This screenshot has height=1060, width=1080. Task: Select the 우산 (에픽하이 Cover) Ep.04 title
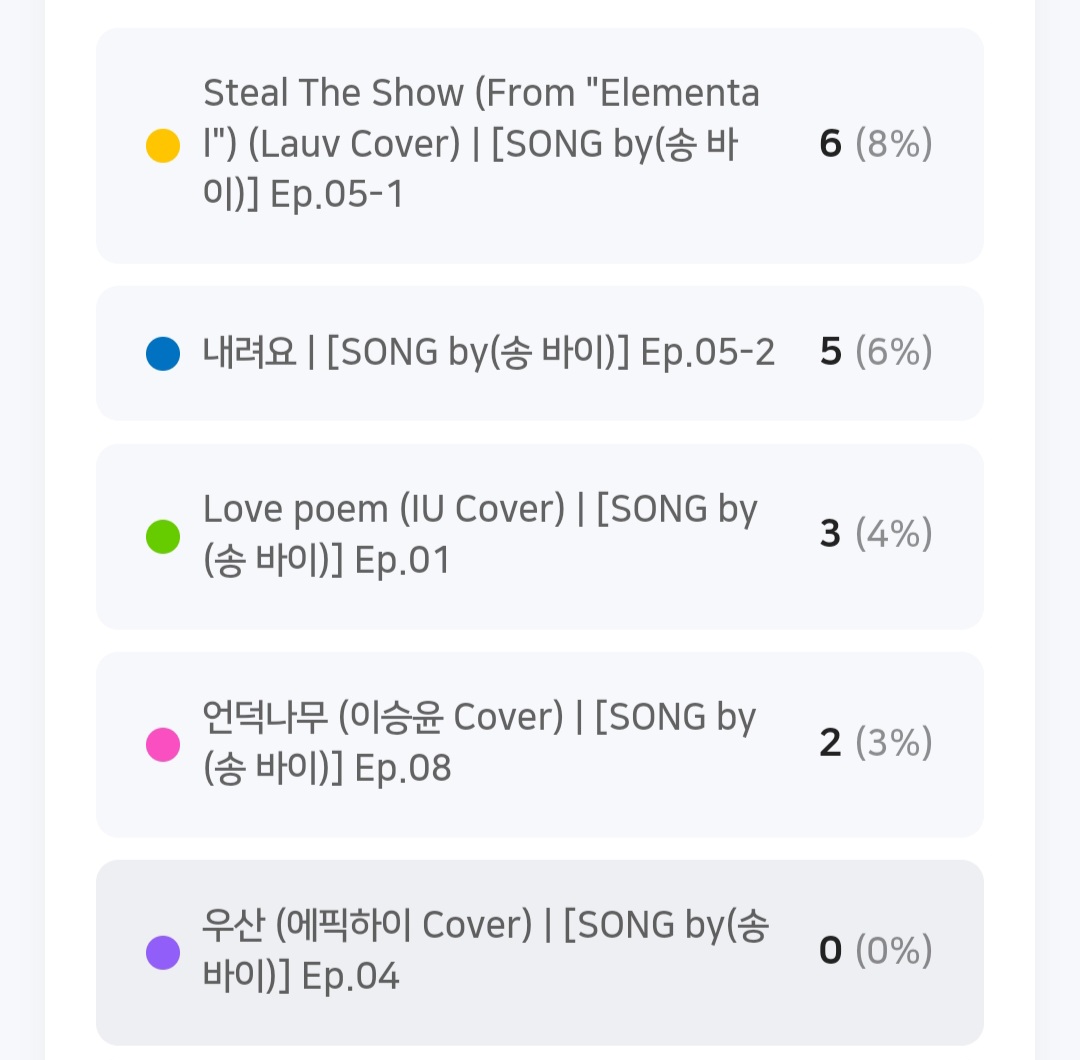485,950
